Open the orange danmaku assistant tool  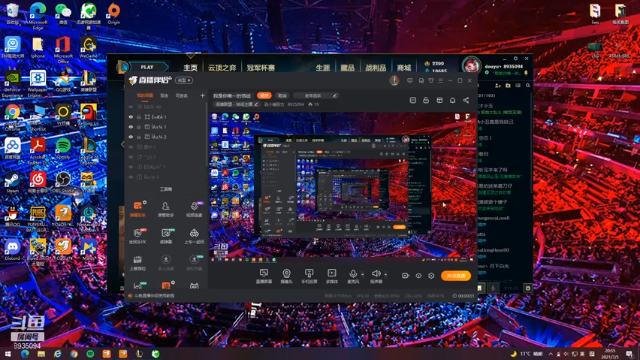point(138,209)
